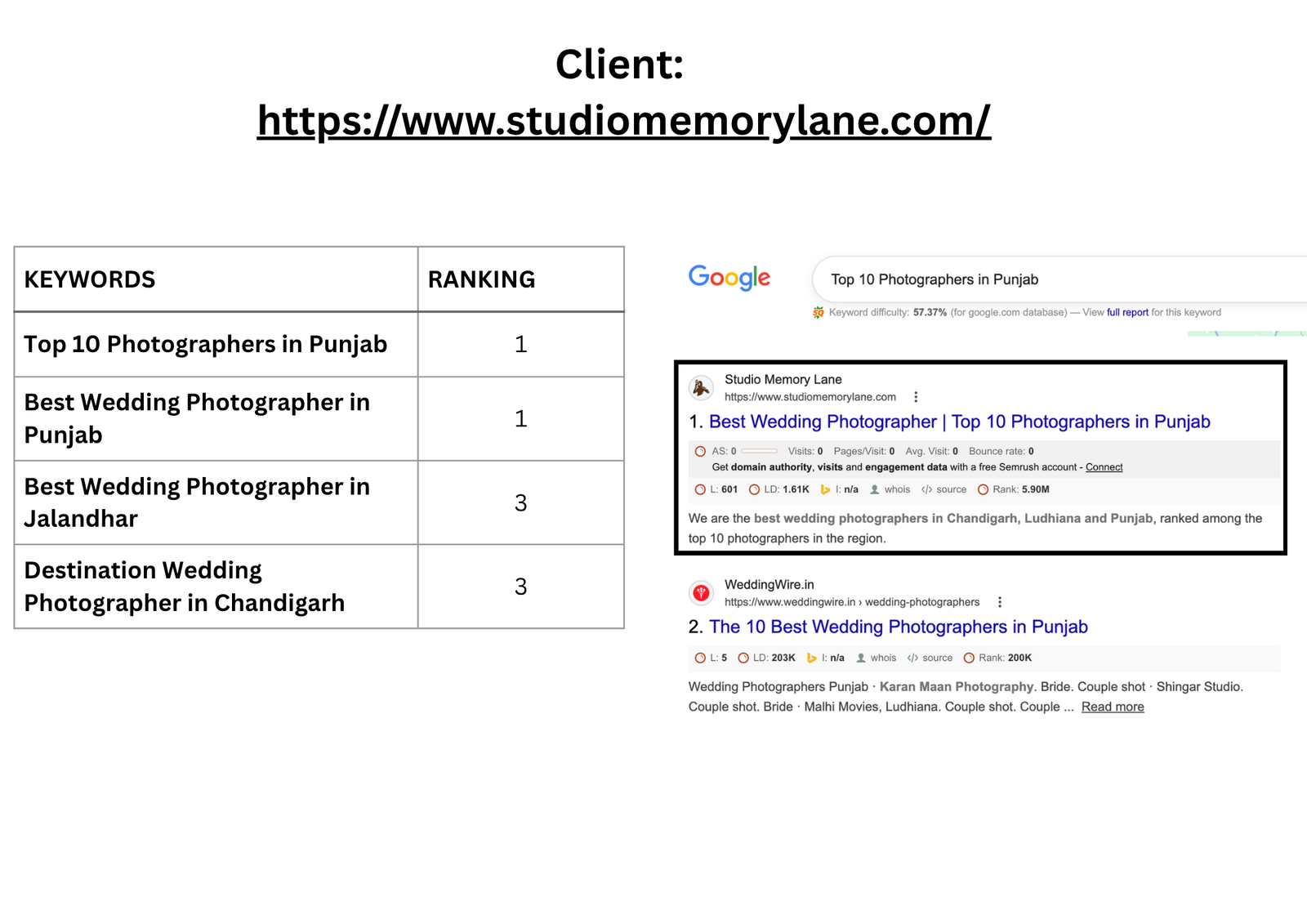The width and height of the screenshot is (1307, 924).
Task: Select 'Destination Wedding Photographer in Chandigarh' table cell
Action: [216, 587]
